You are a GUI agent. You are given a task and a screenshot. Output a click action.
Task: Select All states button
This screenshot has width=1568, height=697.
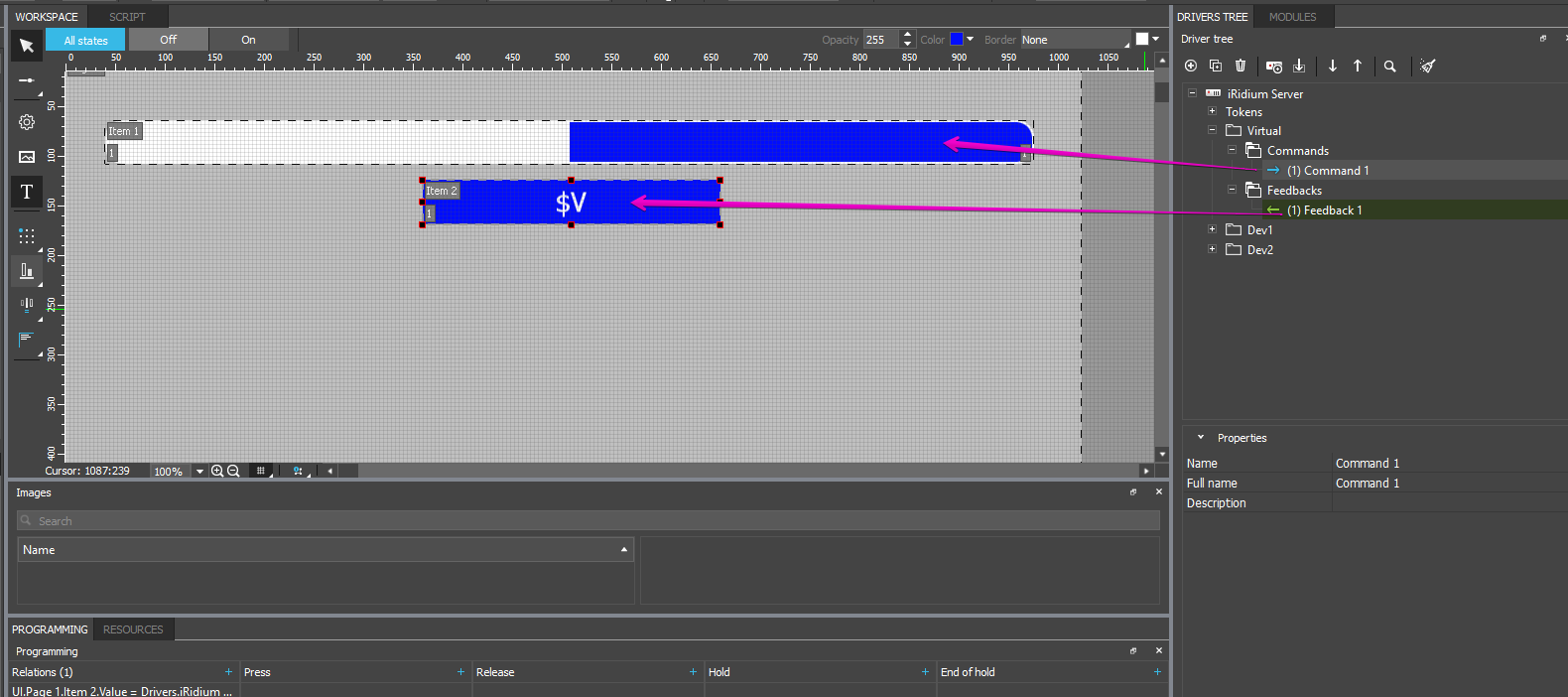point(85,40)
